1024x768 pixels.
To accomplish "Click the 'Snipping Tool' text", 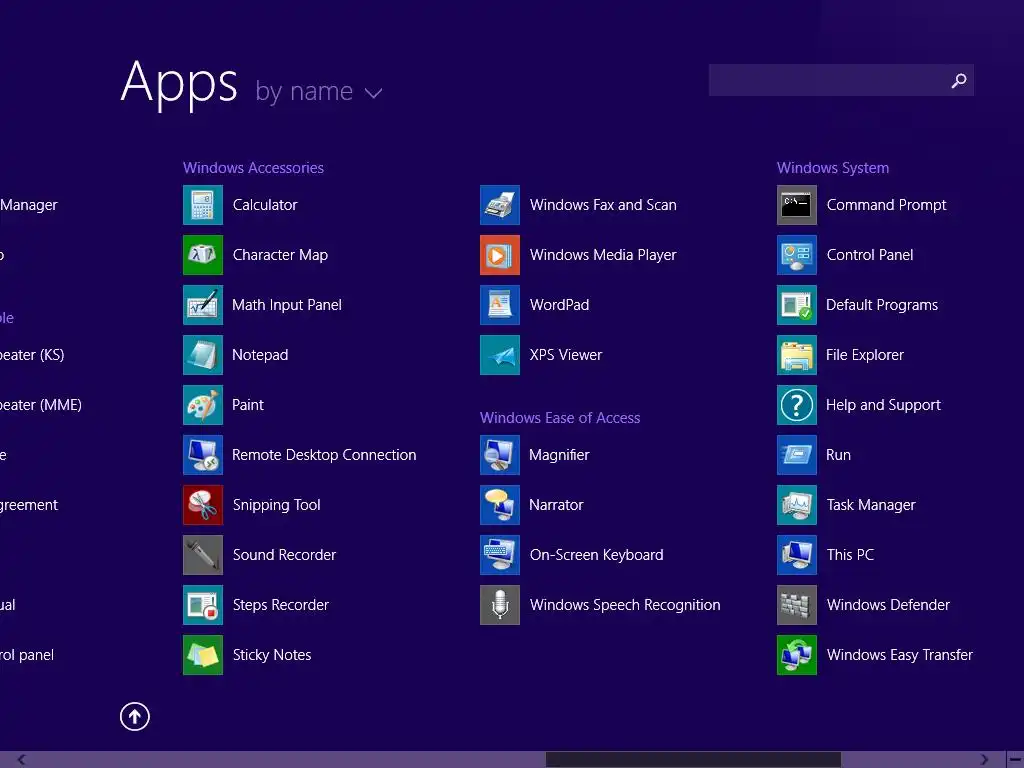I will (x=276, y=505).
